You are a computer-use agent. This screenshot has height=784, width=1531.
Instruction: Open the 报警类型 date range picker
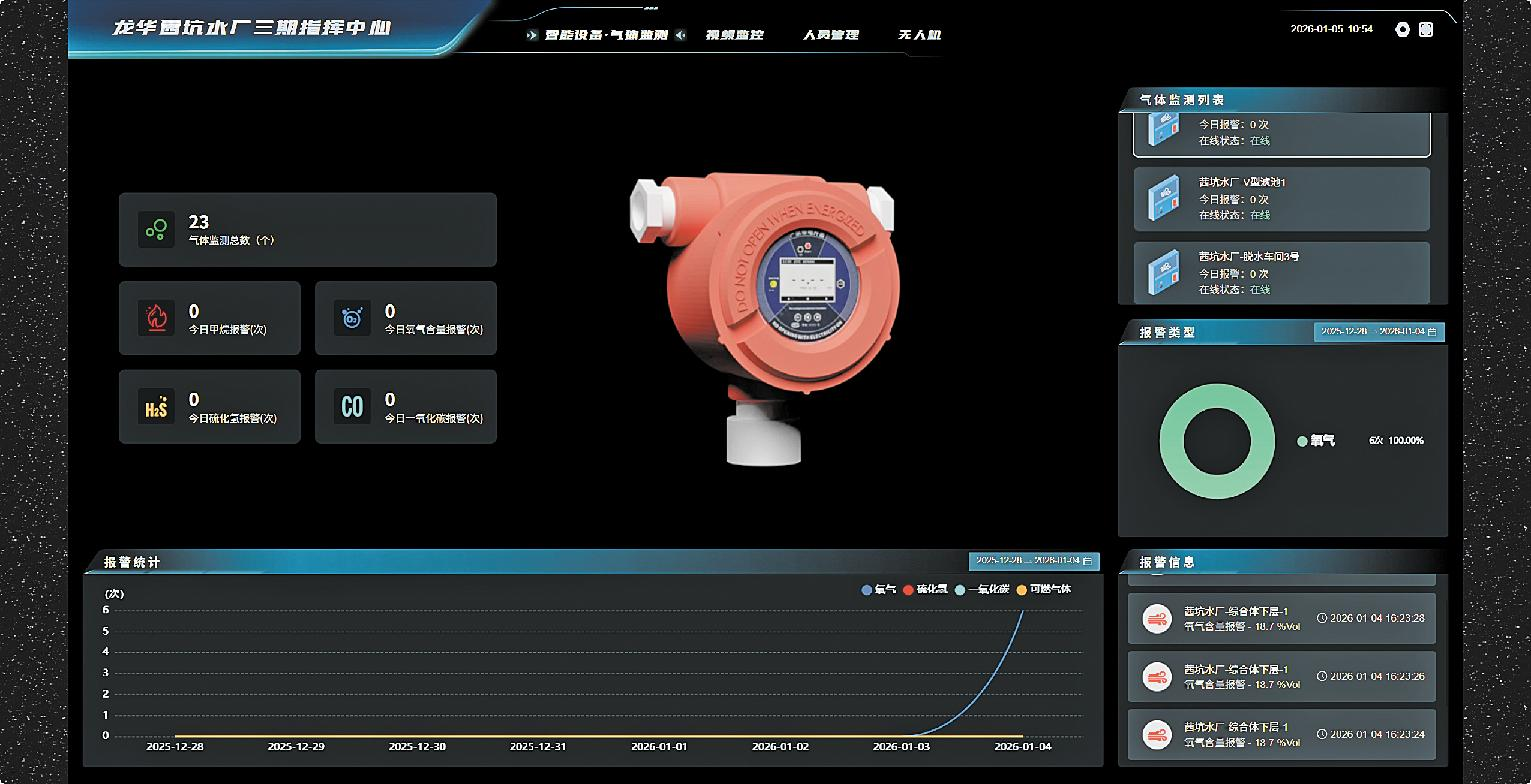click(1378, 331)
